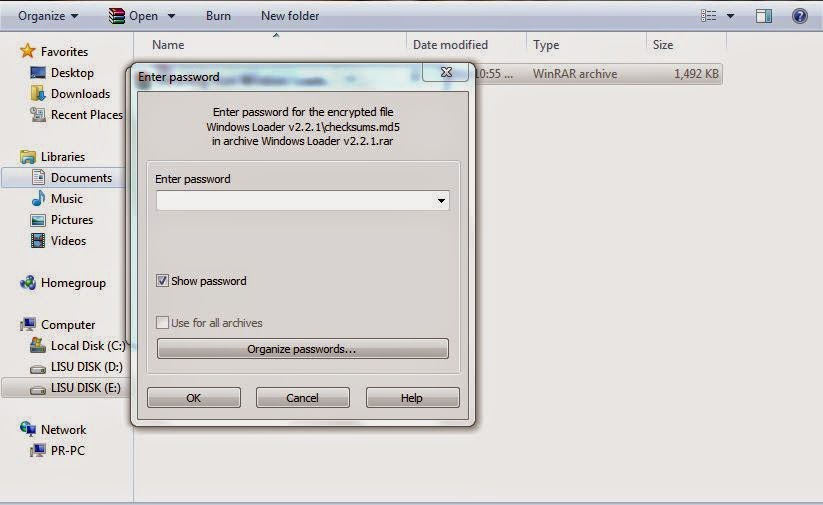823x505 pixels.
Task: Select LISU DISK (E:) label
Action: tap(86, 387)
